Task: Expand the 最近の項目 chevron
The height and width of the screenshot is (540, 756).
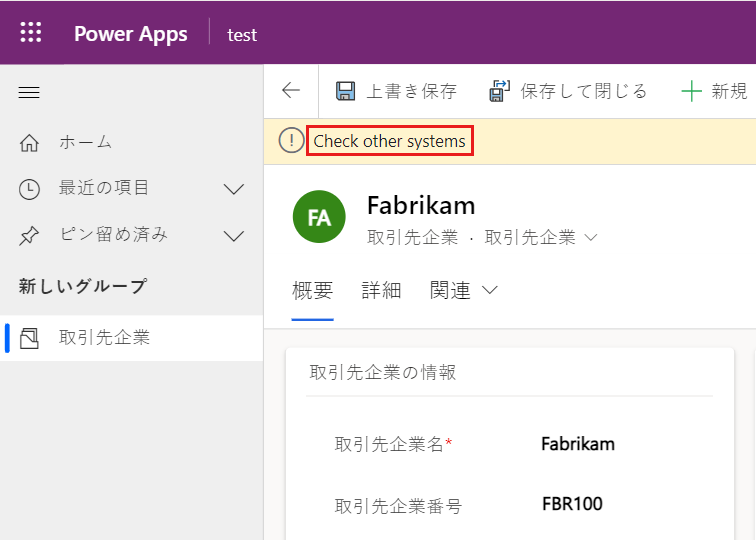Action: click(x=234, y=188)
